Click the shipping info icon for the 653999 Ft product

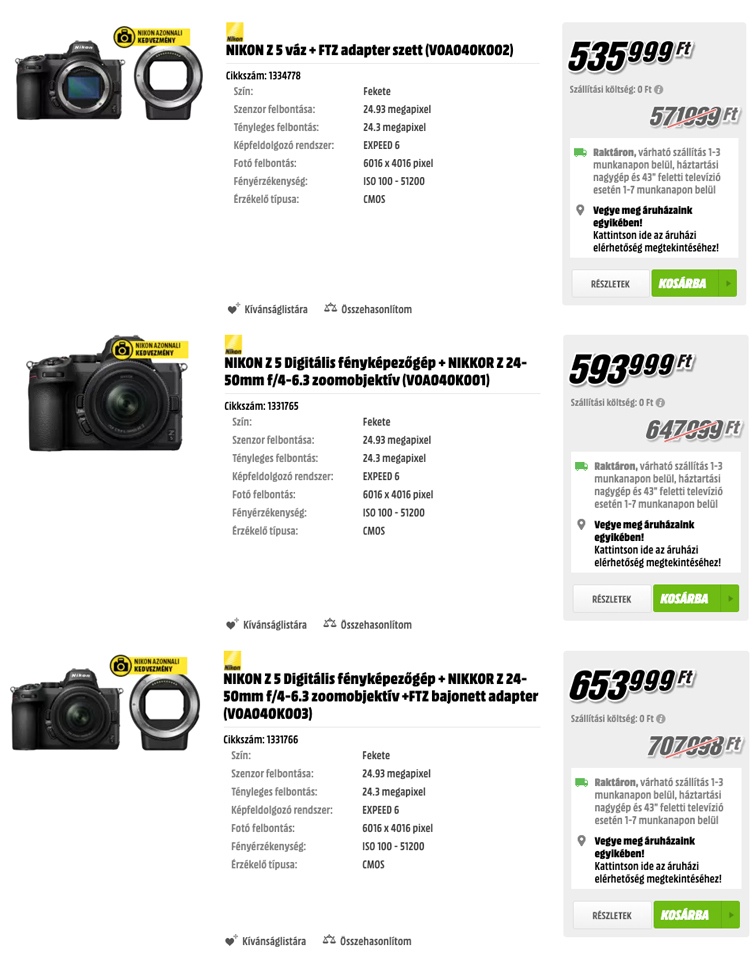pos(661,718)
